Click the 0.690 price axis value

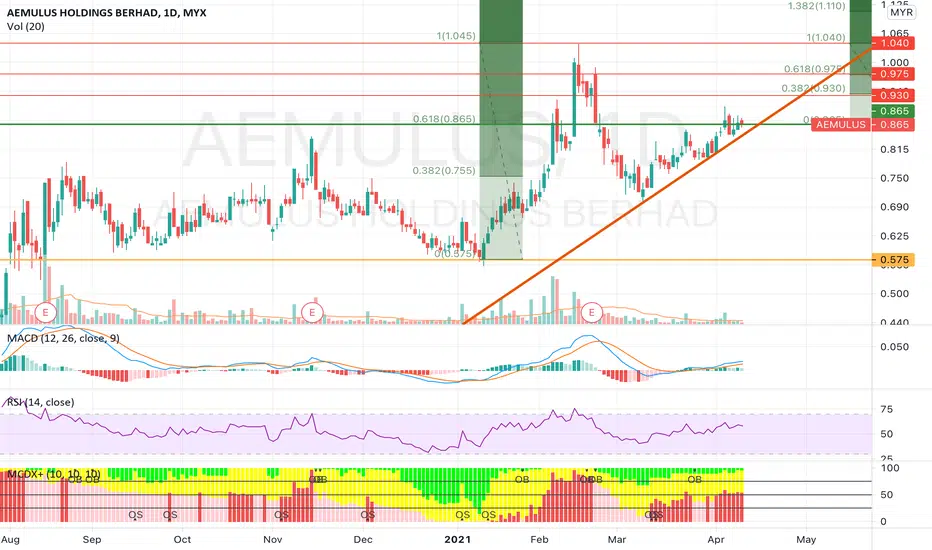pos(895,207)
